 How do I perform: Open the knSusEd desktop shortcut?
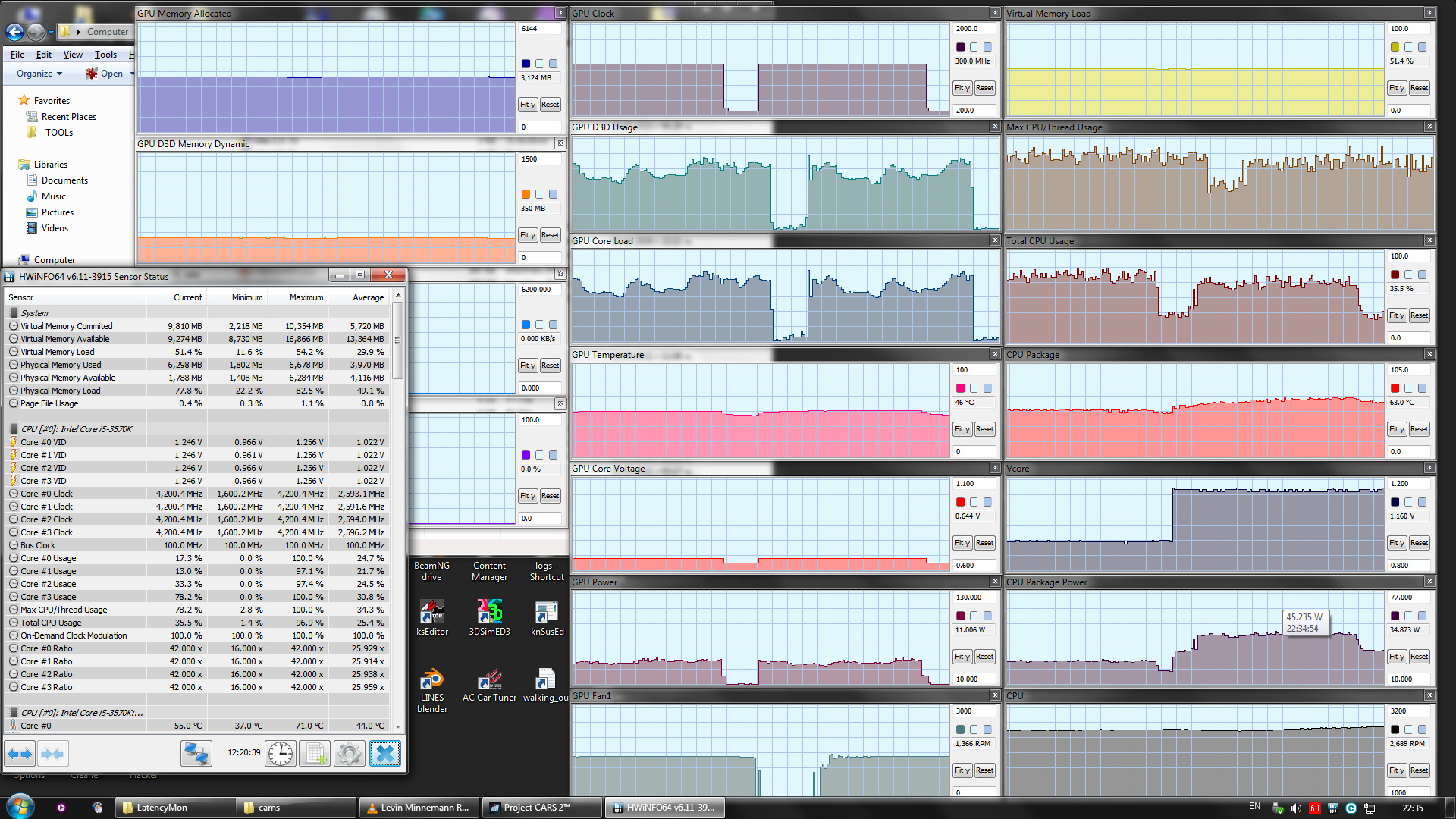click(x=547, y=617)
